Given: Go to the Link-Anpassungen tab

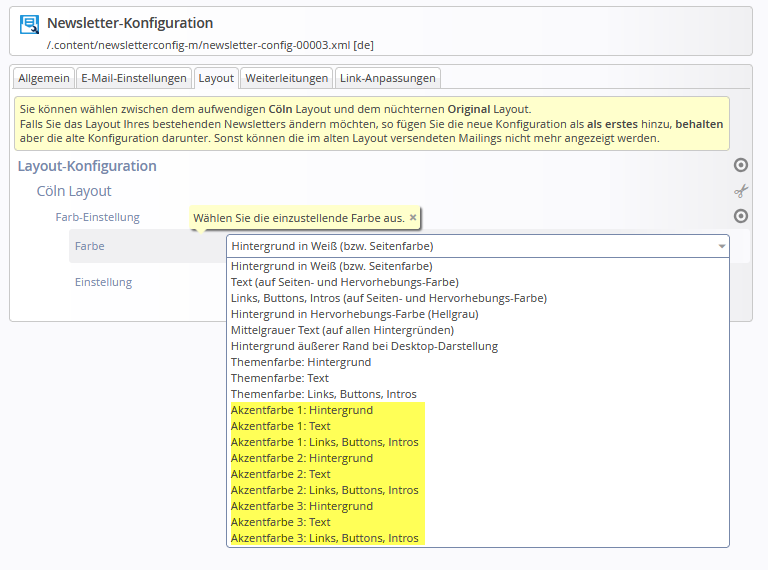Looking at the screenshot, I should point(387,78).
